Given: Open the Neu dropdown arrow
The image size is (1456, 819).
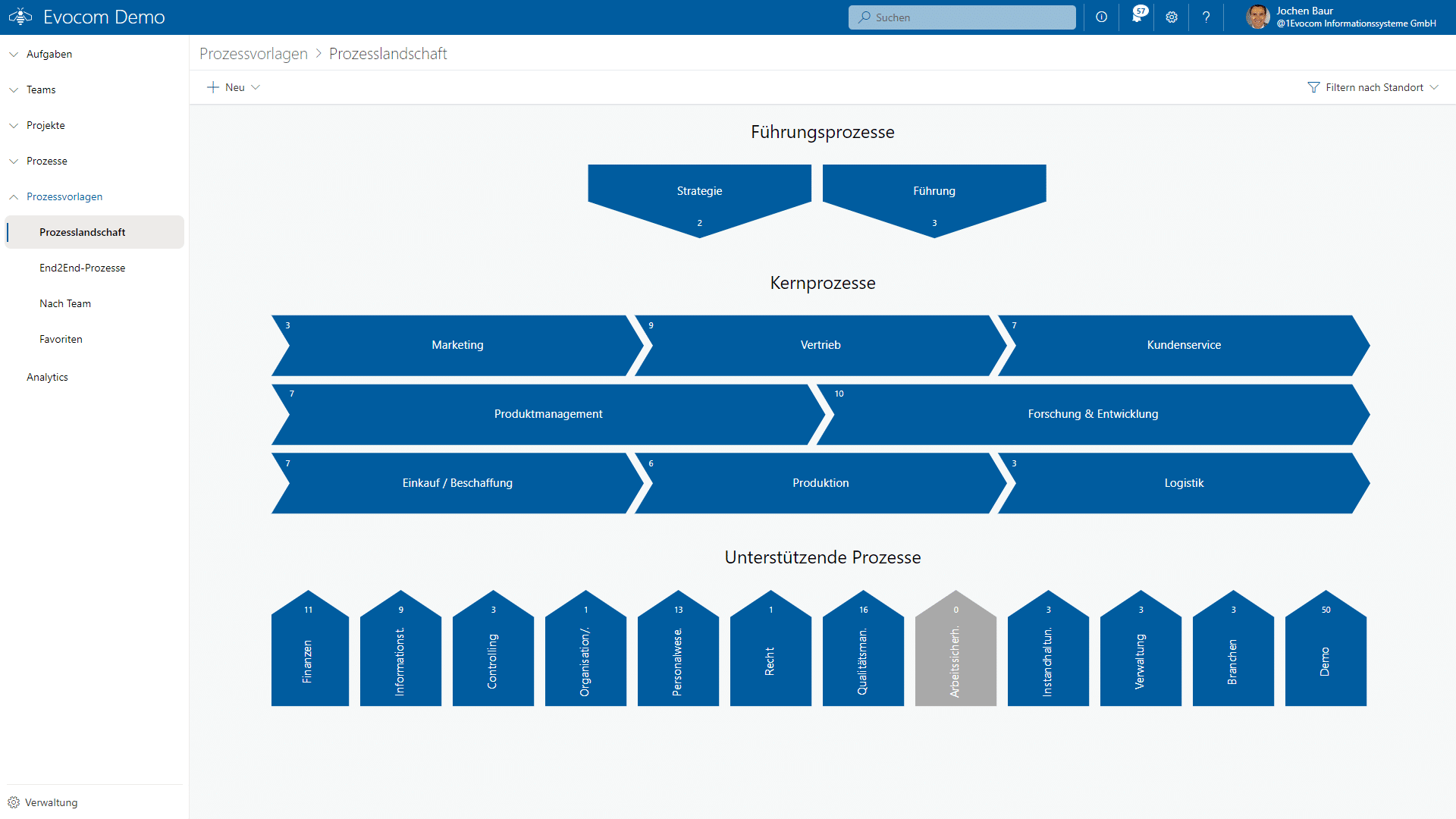Looking at the screenshot, I should (256, 87).
